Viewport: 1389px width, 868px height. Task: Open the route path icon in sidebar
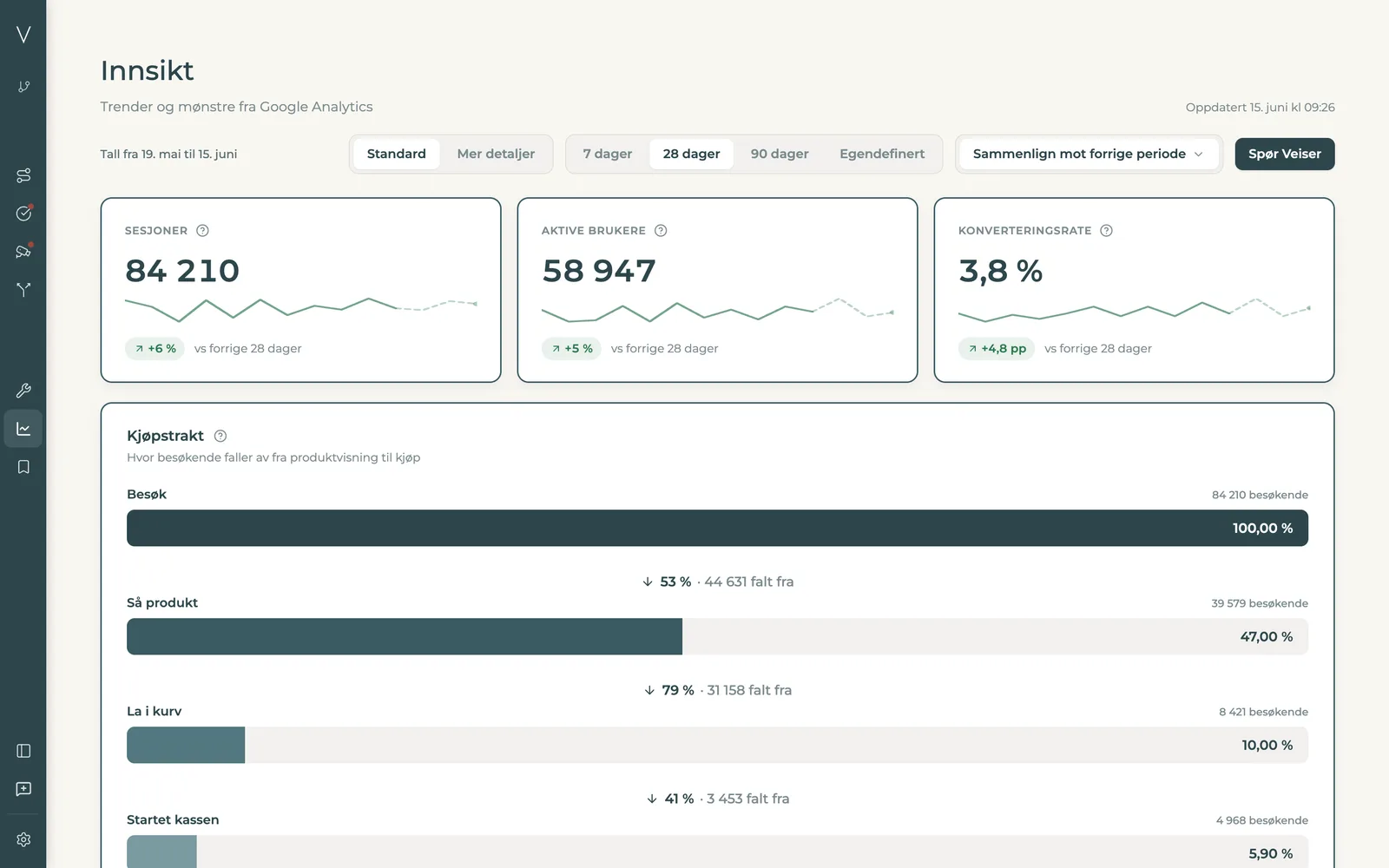click(23, 175)
